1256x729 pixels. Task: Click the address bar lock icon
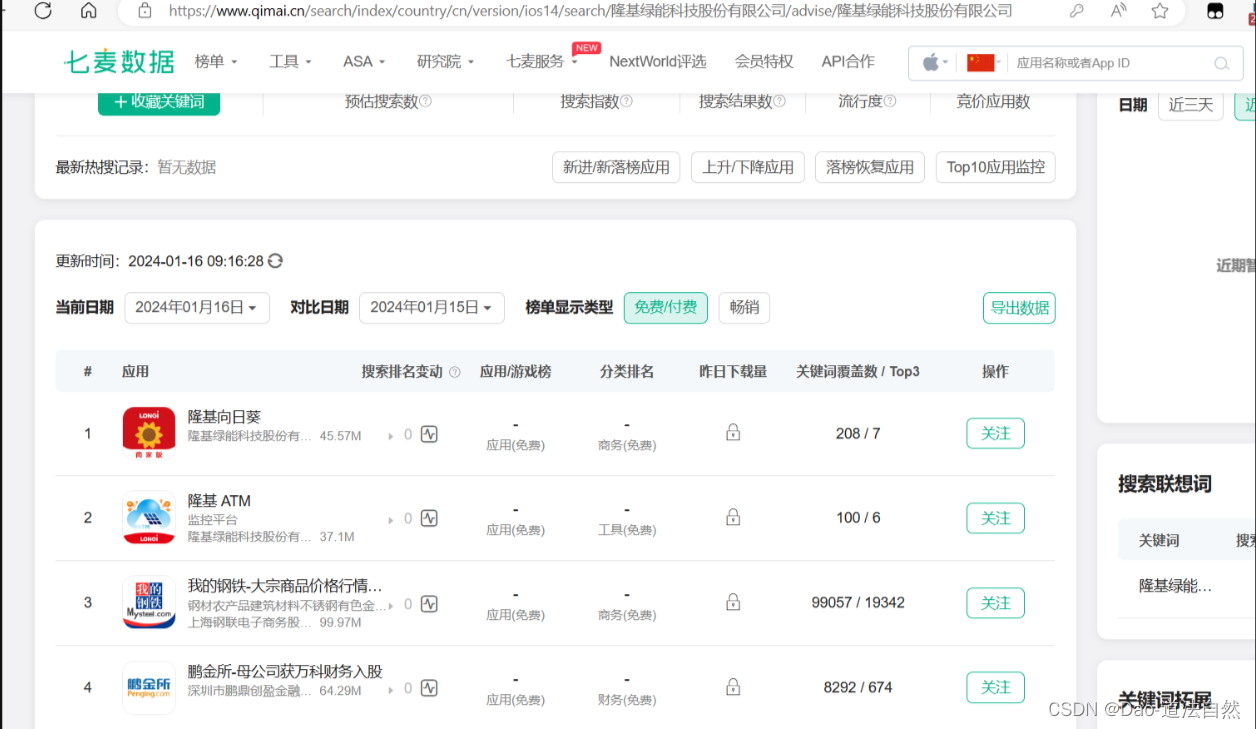tap(145, 11)
